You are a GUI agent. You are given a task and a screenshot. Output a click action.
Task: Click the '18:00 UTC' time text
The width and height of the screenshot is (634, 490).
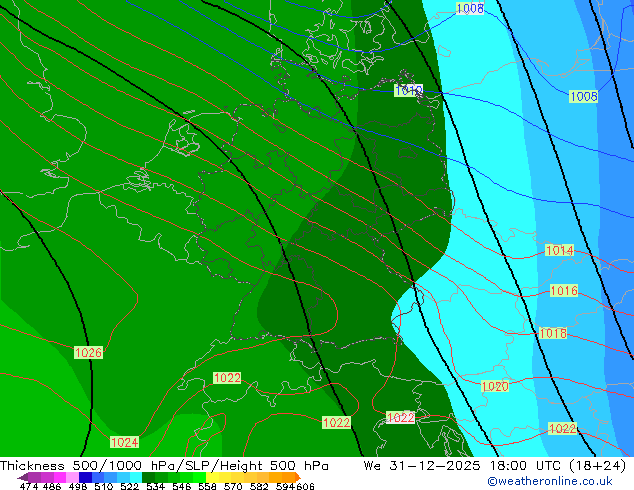coord(525,466)
